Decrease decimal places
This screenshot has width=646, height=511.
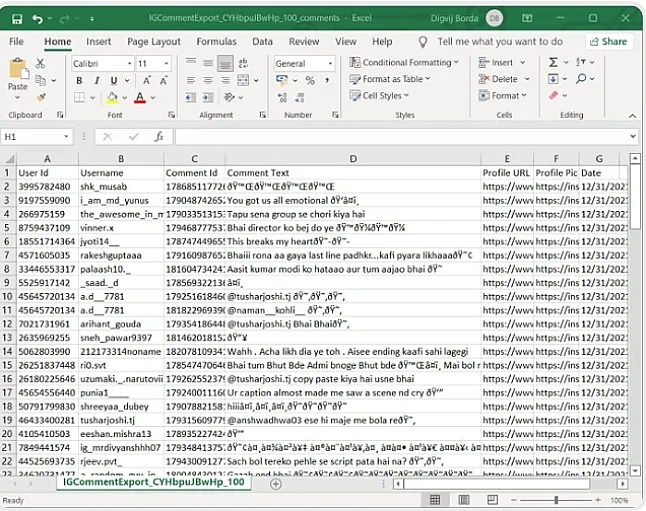coord(300,98)
